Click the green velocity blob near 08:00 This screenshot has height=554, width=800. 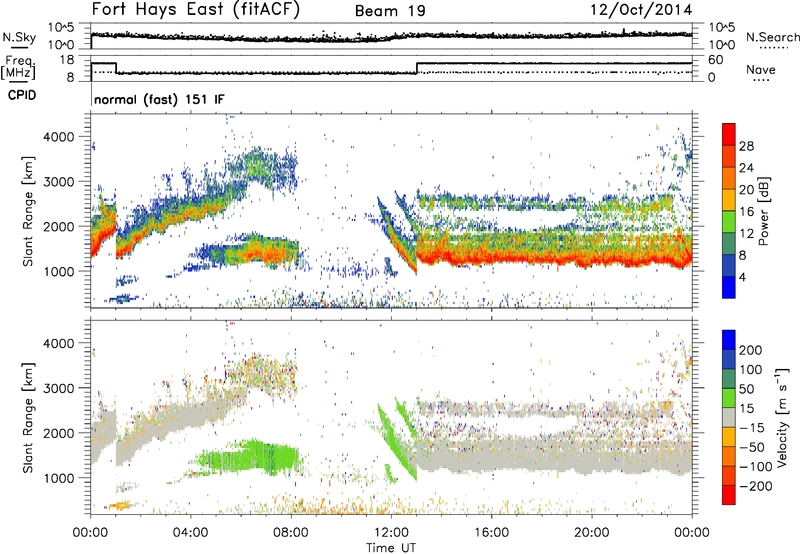(x=250, y=457)
